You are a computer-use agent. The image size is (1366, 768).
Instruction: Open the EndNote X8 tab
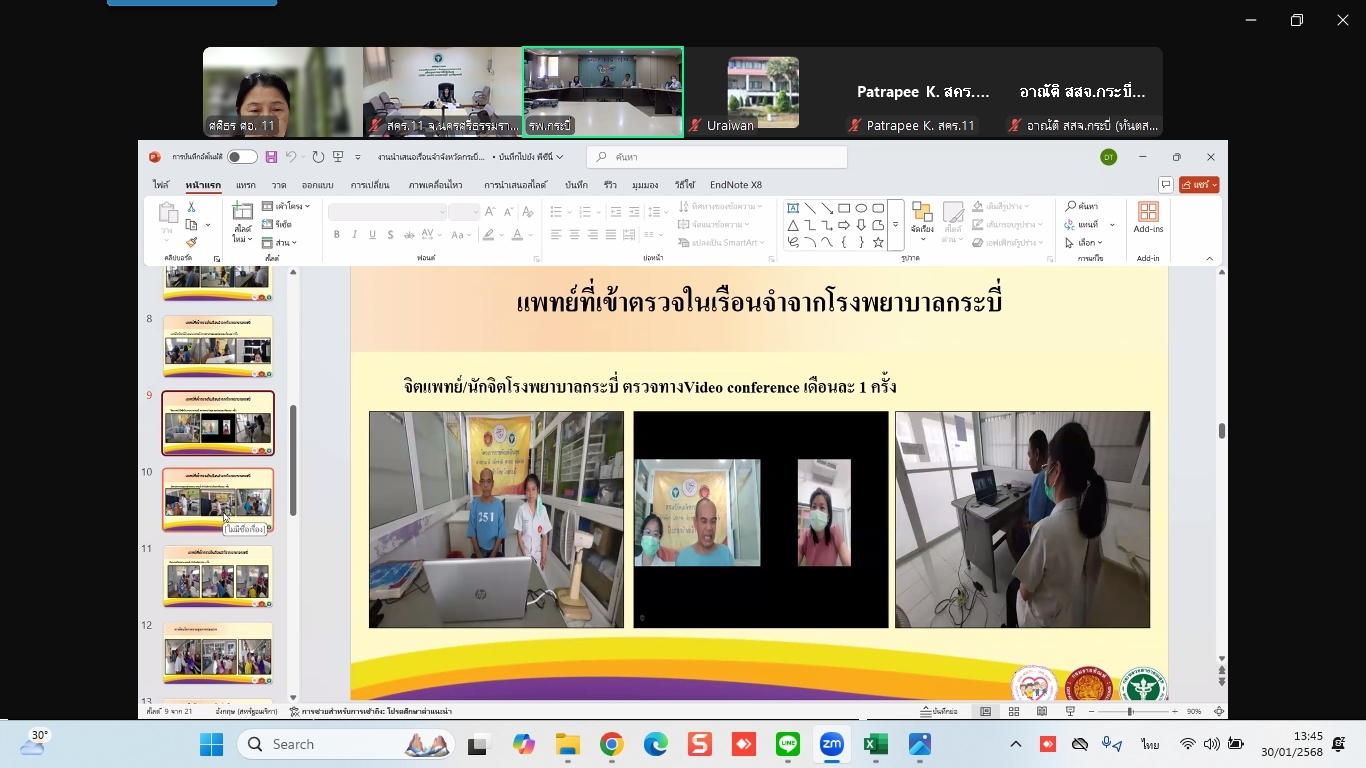point(736,185)
